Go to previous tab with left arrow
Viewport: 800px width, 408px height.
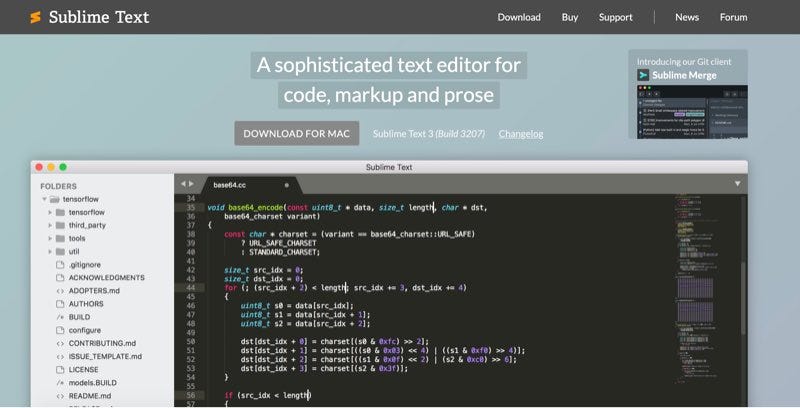point(183,184)
